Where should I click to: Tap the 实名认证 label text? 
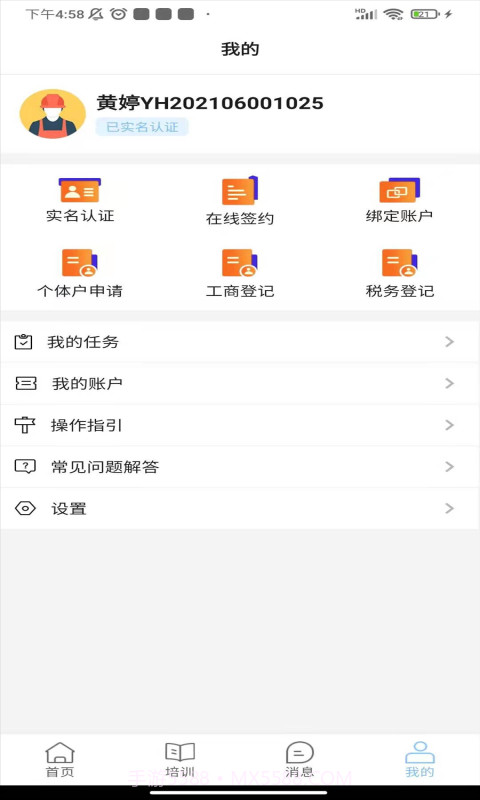click(x=80, y=216)
